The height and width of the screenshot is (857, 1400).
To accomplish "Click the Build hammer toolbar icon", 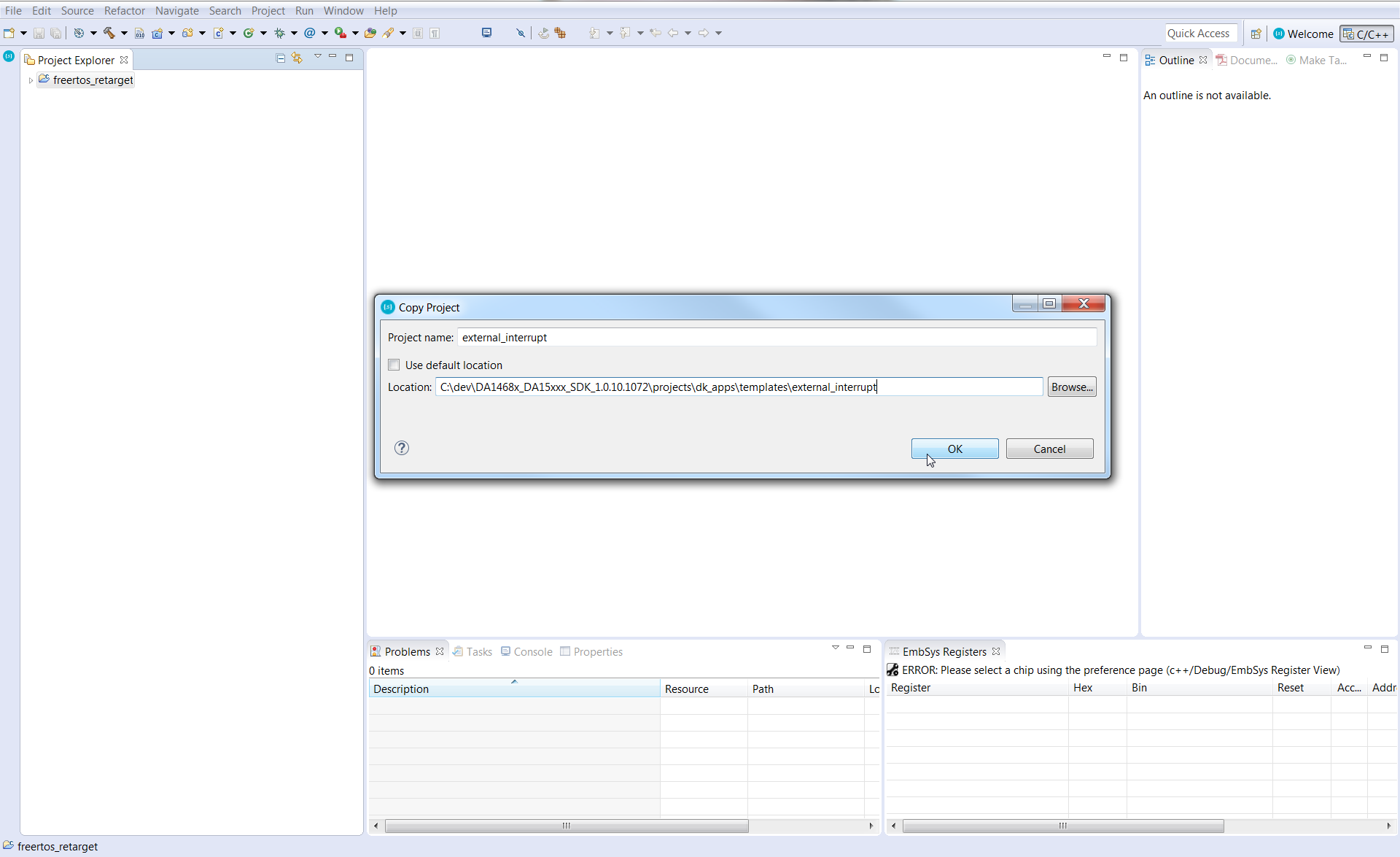I will pos(109,33).
